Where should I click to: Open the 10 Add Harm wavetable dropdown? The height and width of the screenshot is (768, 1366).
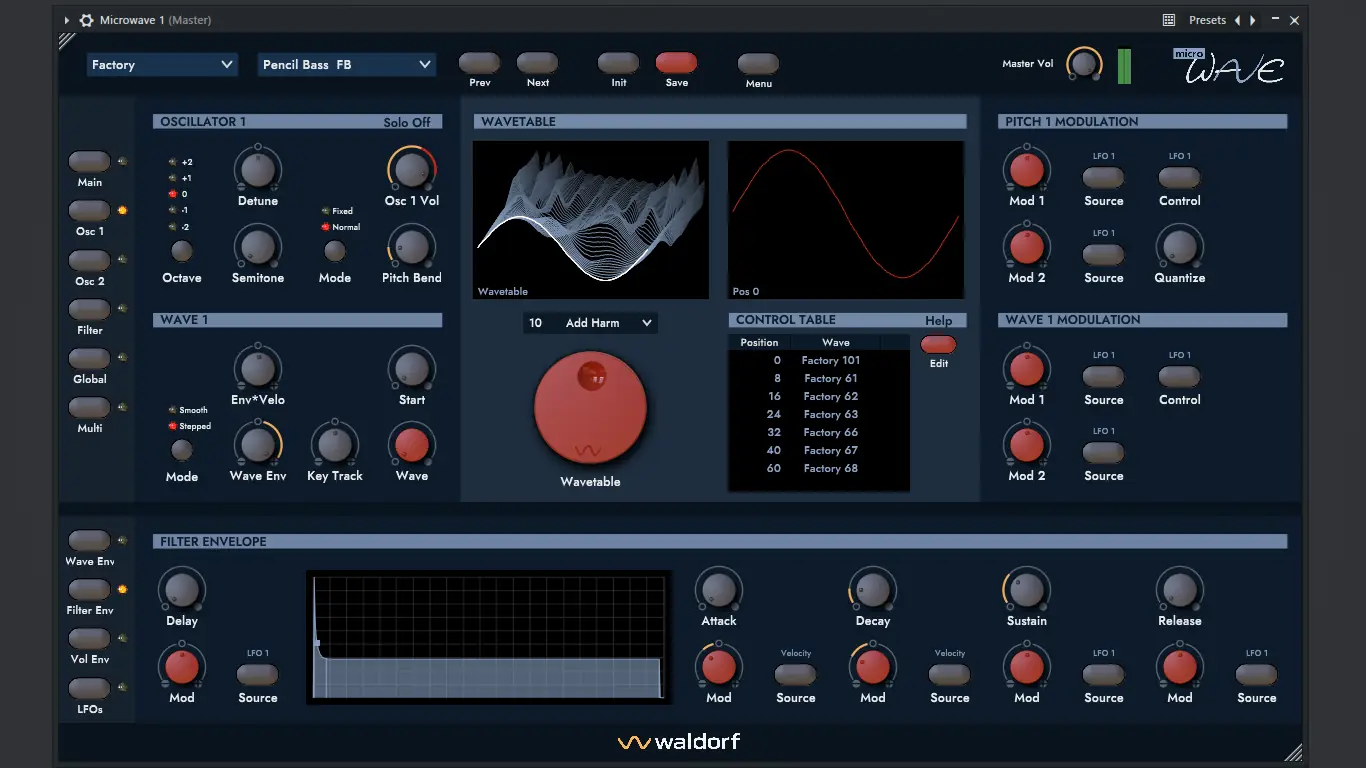point(590,323)
